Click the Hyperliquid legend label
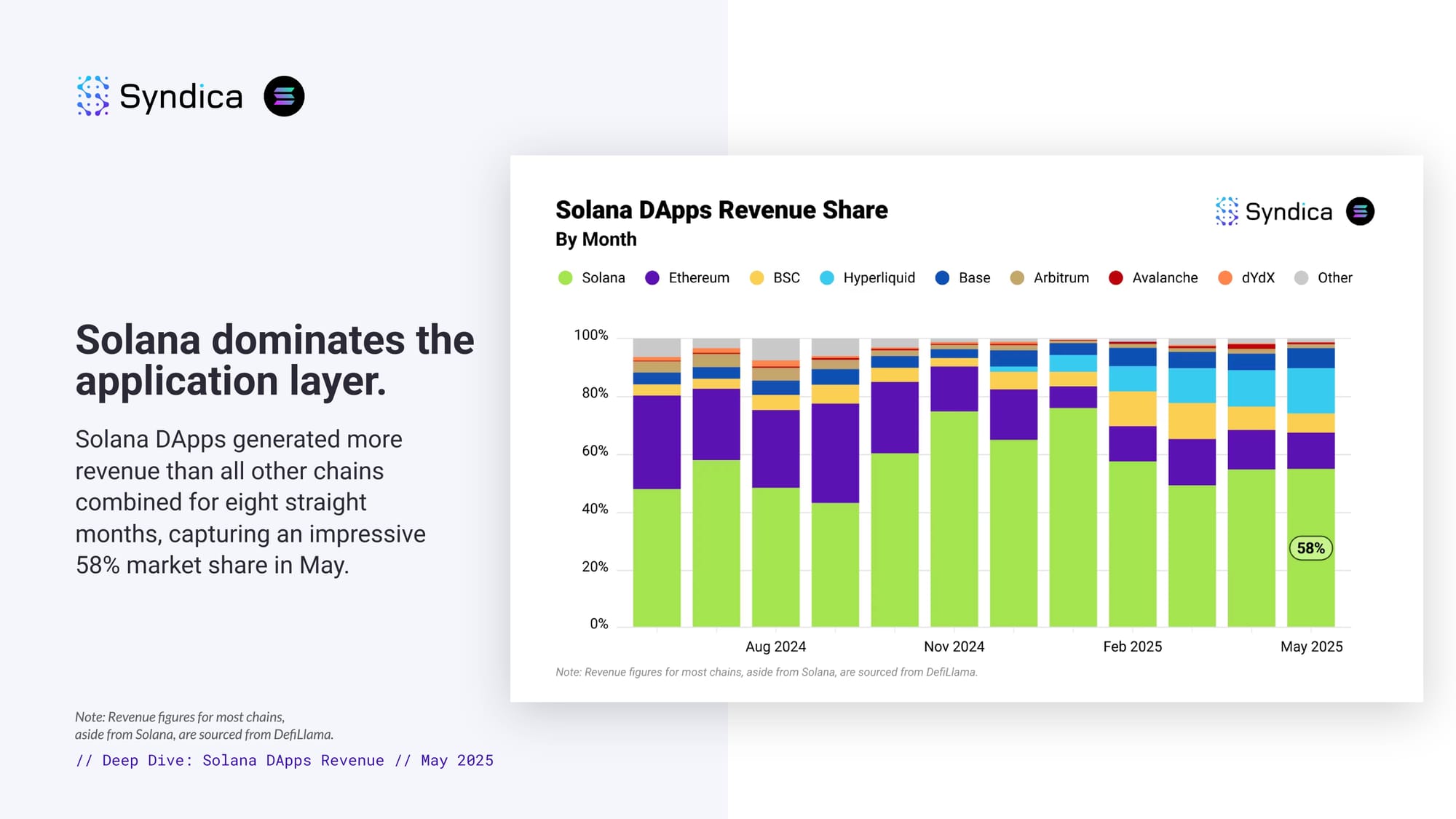 point(879,277)
